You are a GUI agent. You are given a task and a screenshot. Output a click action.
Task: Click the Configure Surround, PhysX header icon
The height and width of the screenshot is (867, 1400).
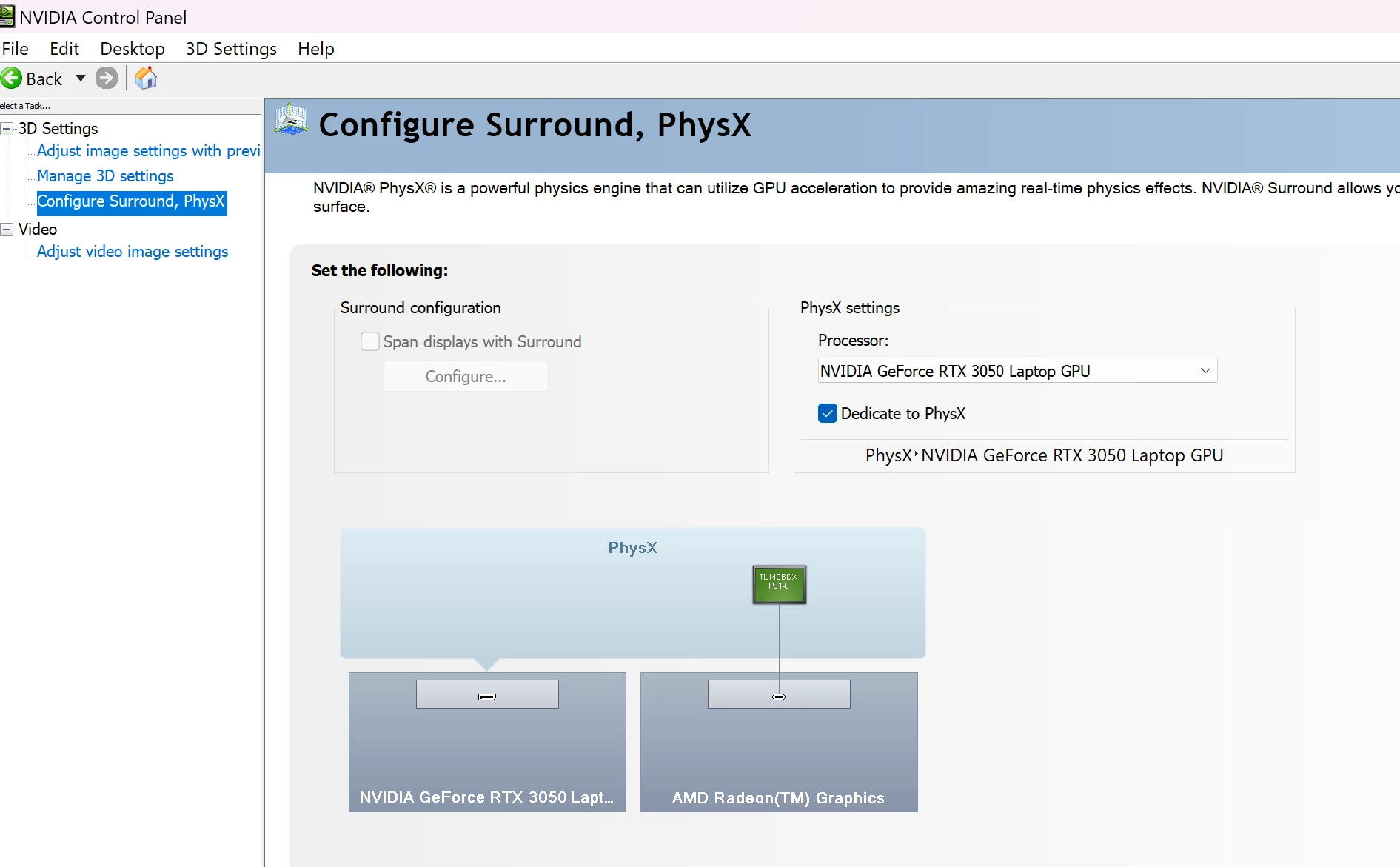(x=290, y=118)
